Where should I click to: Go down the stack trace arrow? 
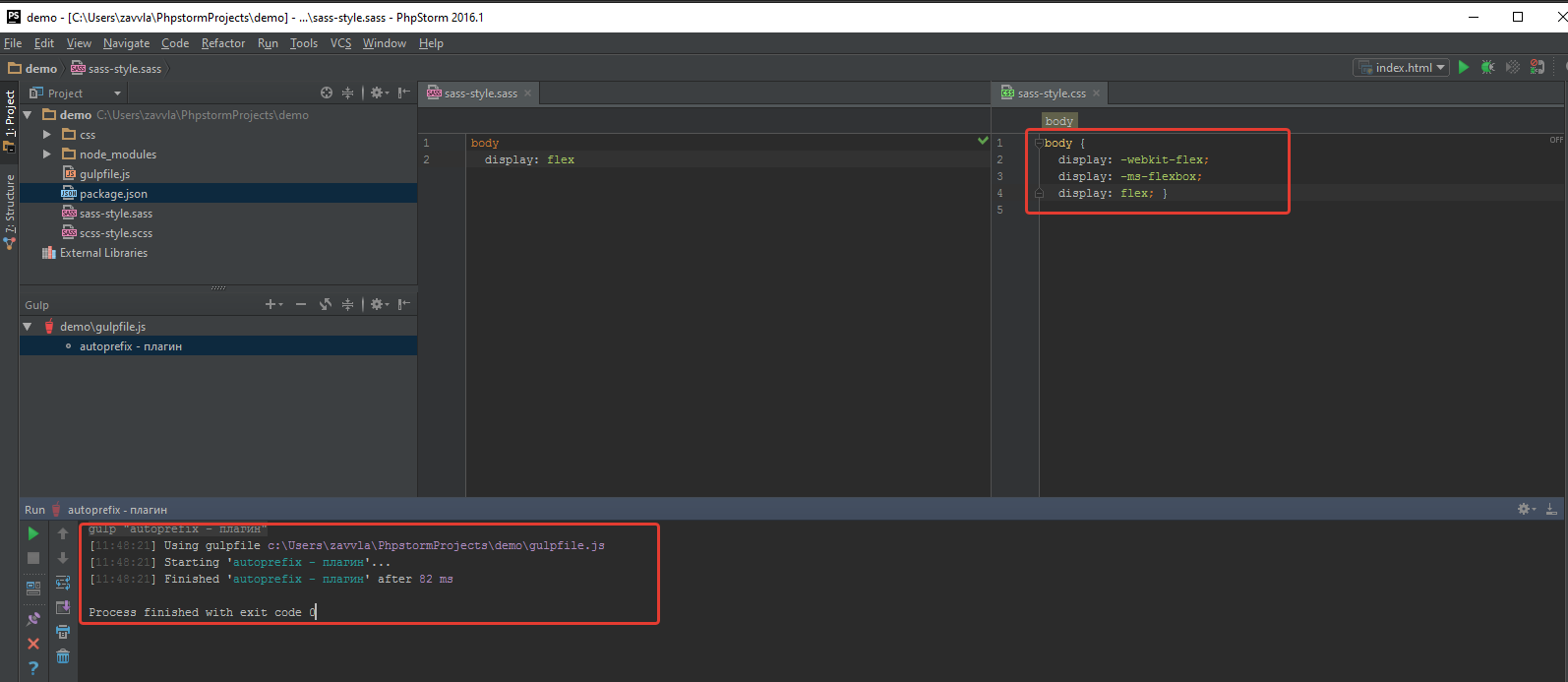pos(63,558)
